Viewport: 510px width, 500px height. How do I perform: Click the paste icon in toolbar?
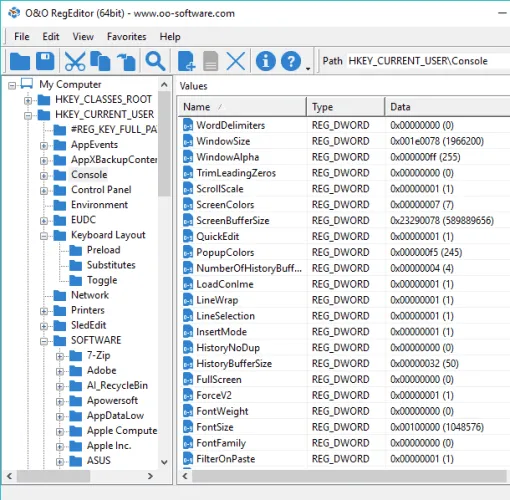[x=126, y=62]
